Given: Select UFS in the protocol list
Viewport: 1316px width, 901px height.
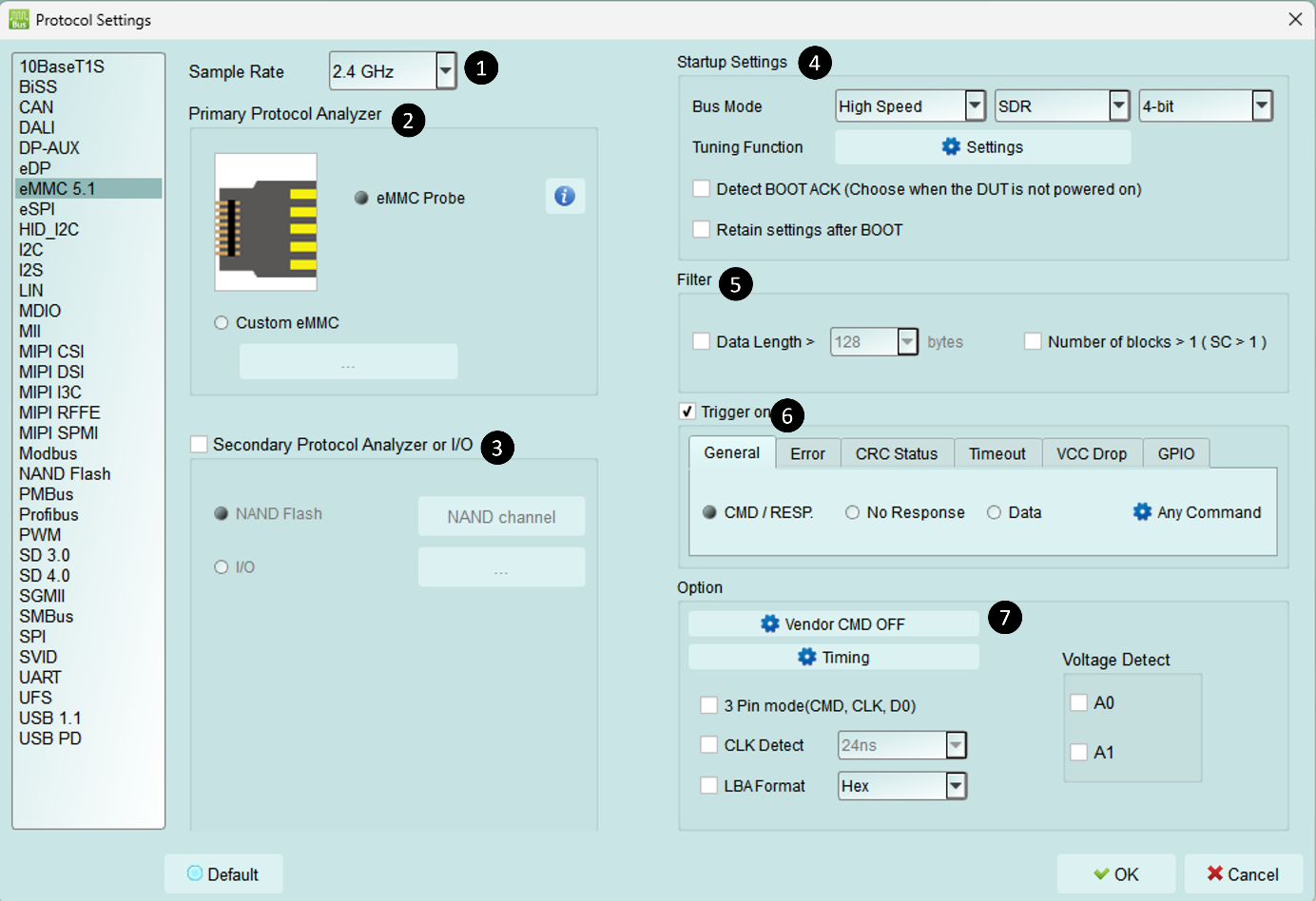Looking at the screenshot, I should [88, 698].
